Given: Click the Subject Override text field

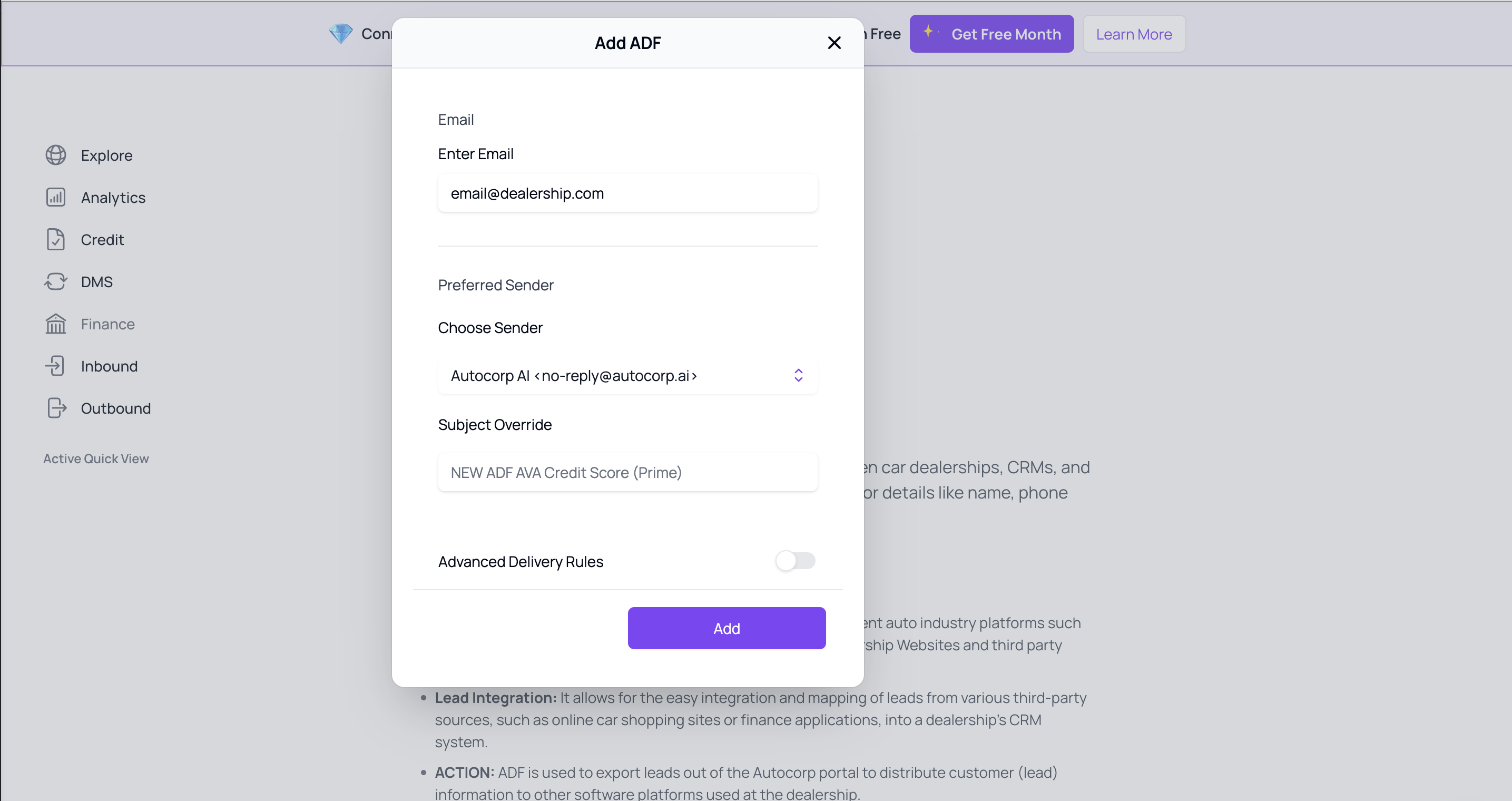Looking at the screenshot, I should 627,473.
